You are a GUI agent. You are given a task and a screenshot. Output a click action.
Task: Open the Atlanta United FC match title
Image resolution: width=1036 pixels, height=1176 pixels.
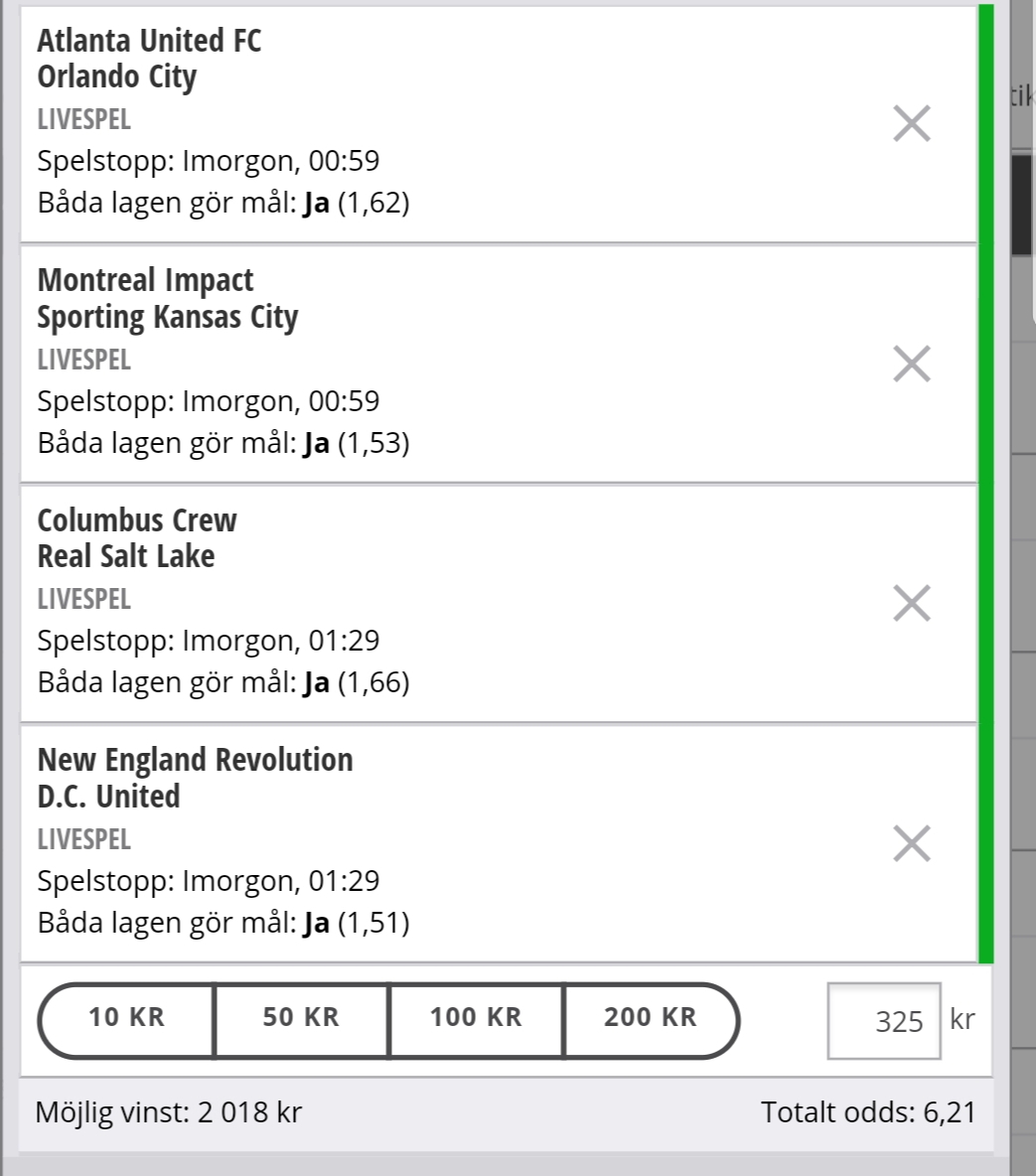point(149,59)
